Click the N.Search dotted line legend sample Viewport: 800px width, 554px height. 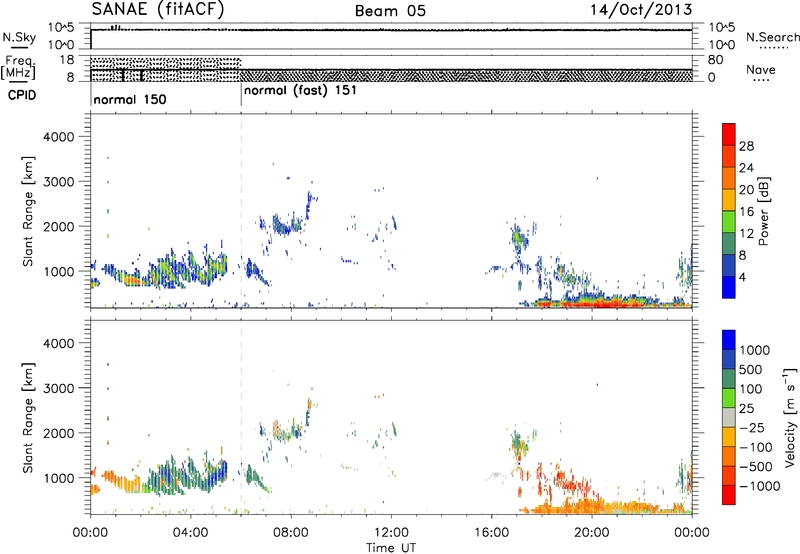[774, 48]
